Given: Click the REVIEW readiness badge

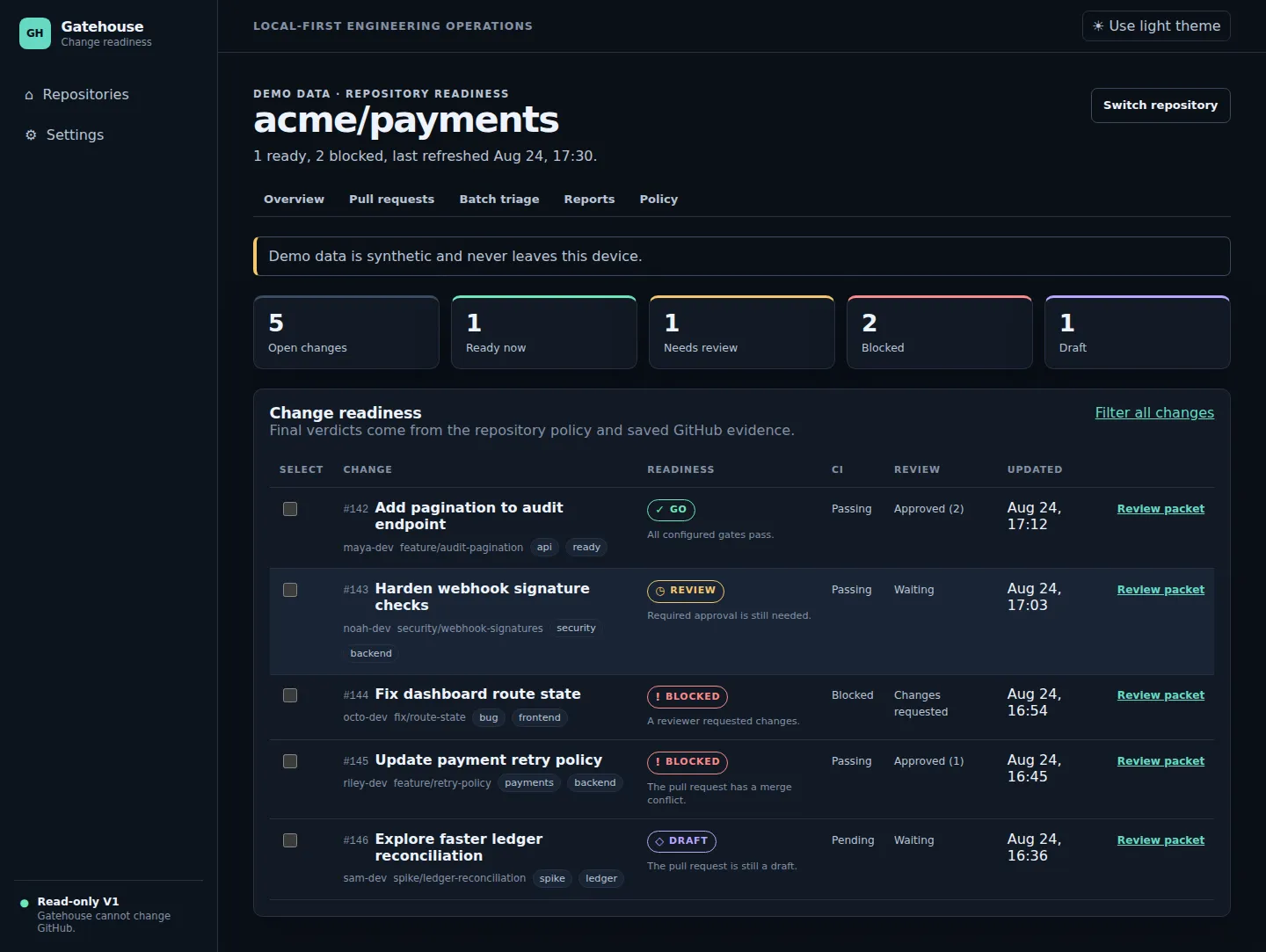Looking at the screenshot, I should click(x=686, y=591).
